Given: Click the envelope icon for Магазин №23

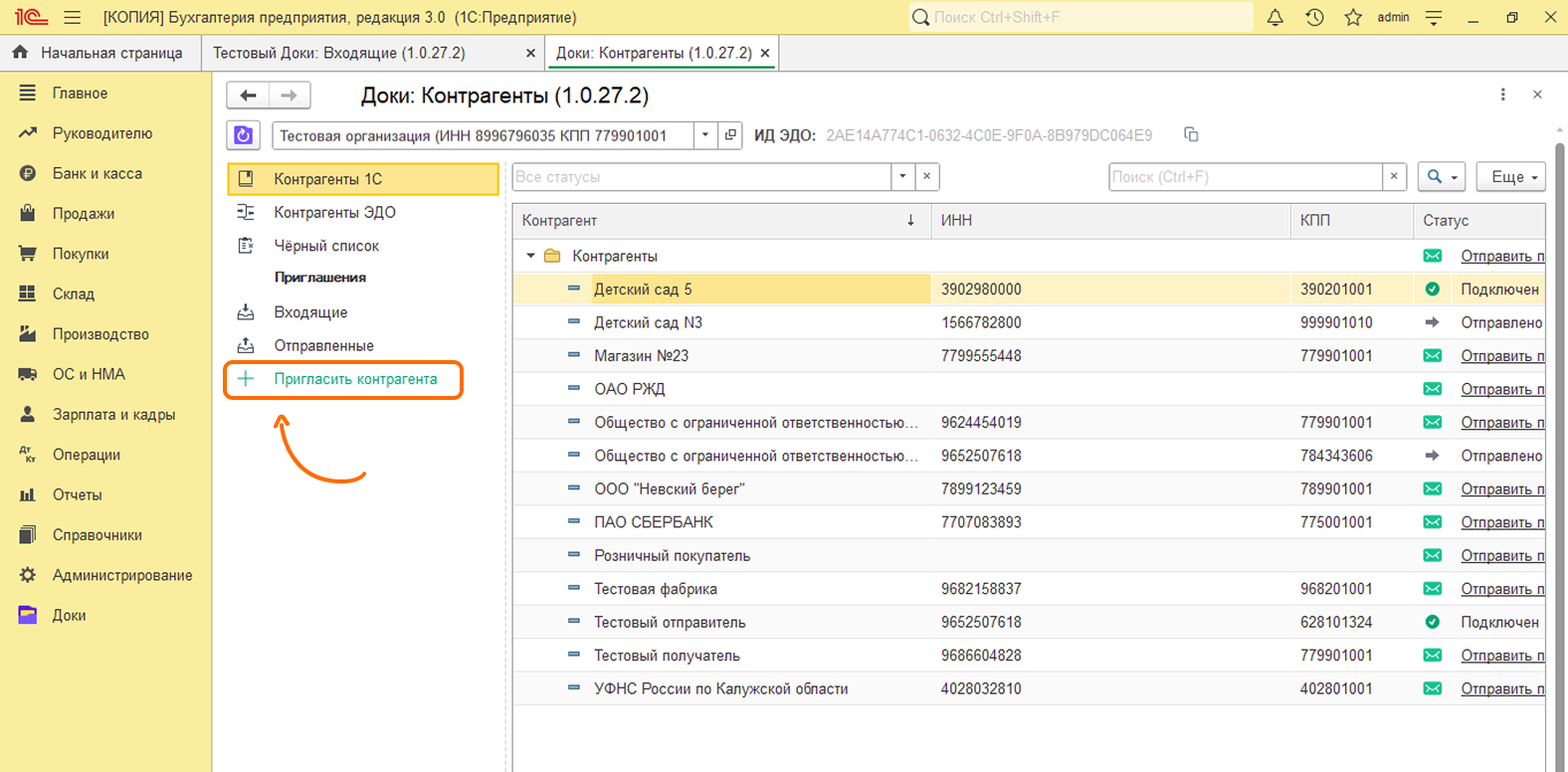Looking at the screenshot, I should [x=1433, y=355].
